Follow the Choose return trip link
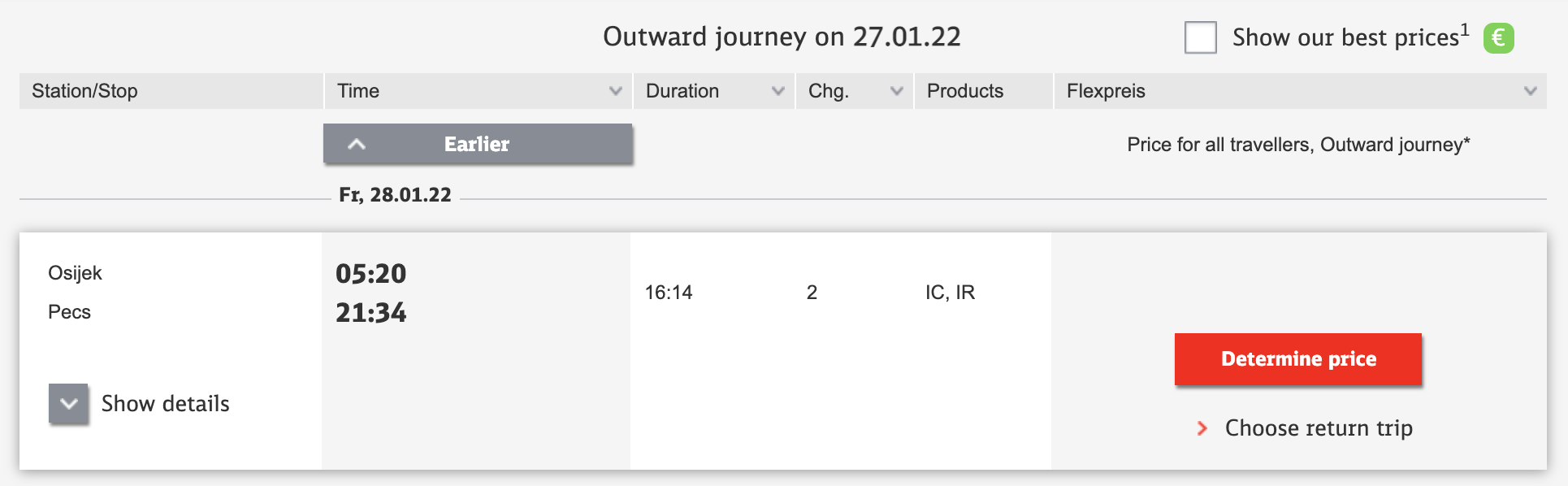The height and width of the screenshot is (486, 1568). click(x=1318, y=428)
